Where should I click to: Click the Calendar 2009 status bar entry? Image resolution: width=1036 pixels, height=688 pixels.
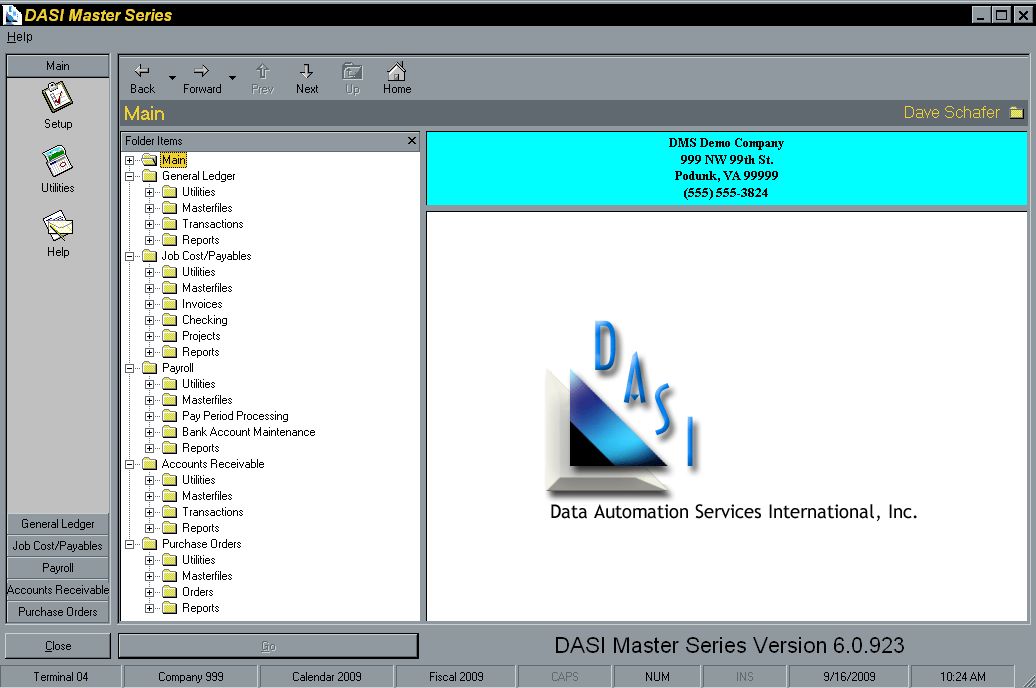tap(327, 677)
